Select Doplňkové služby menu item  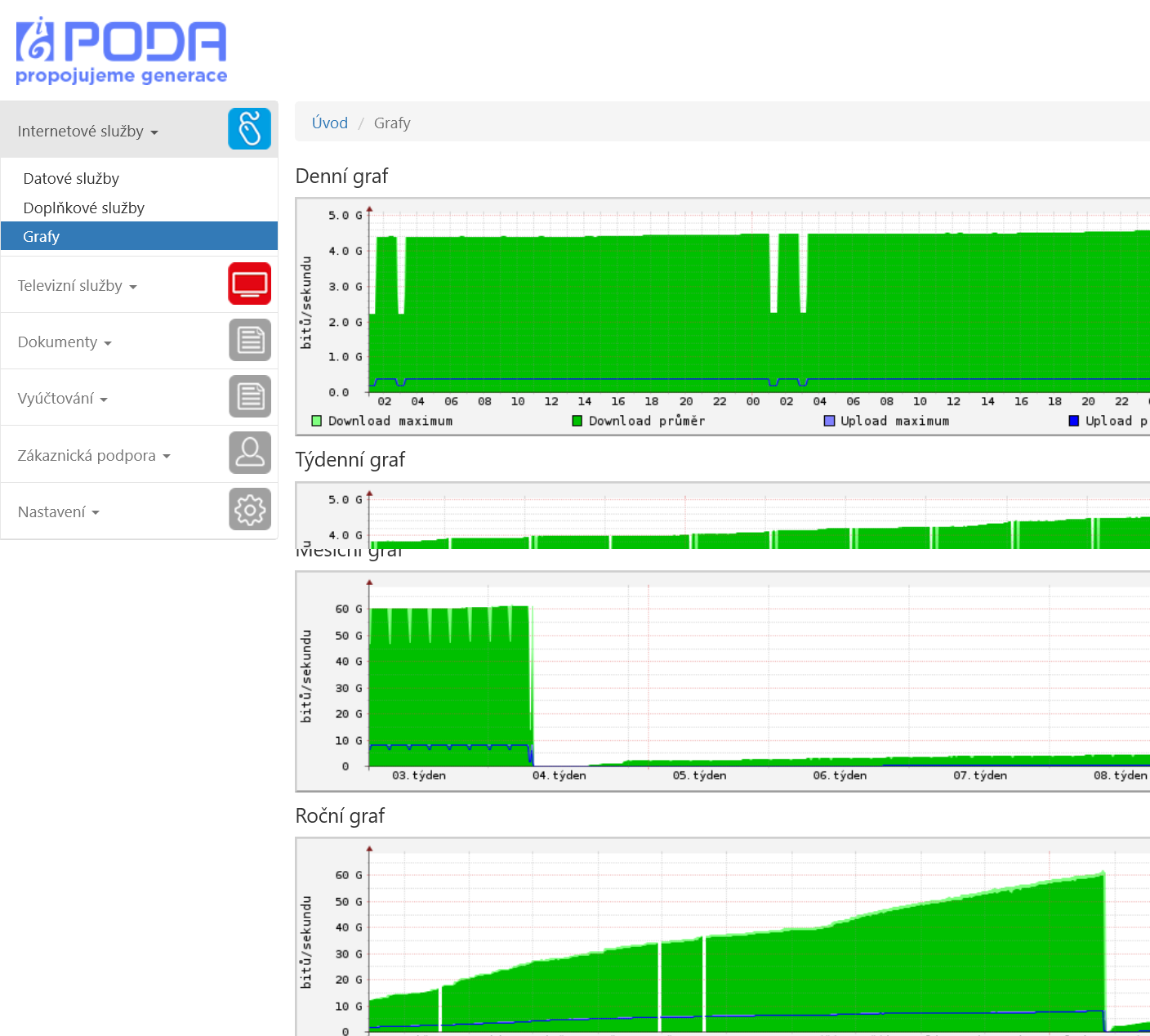[83, 208]
